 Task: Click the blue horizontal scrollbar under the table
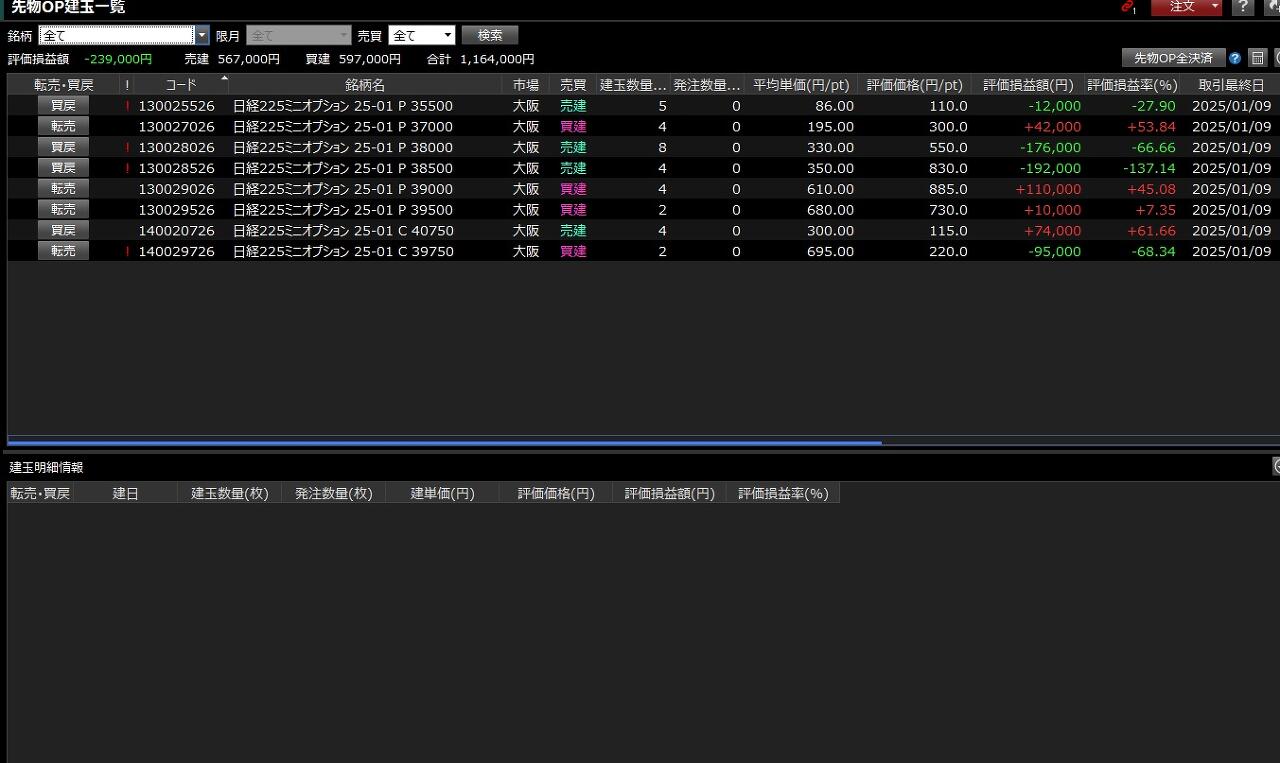pyautogui.click(x=444, y=442)
